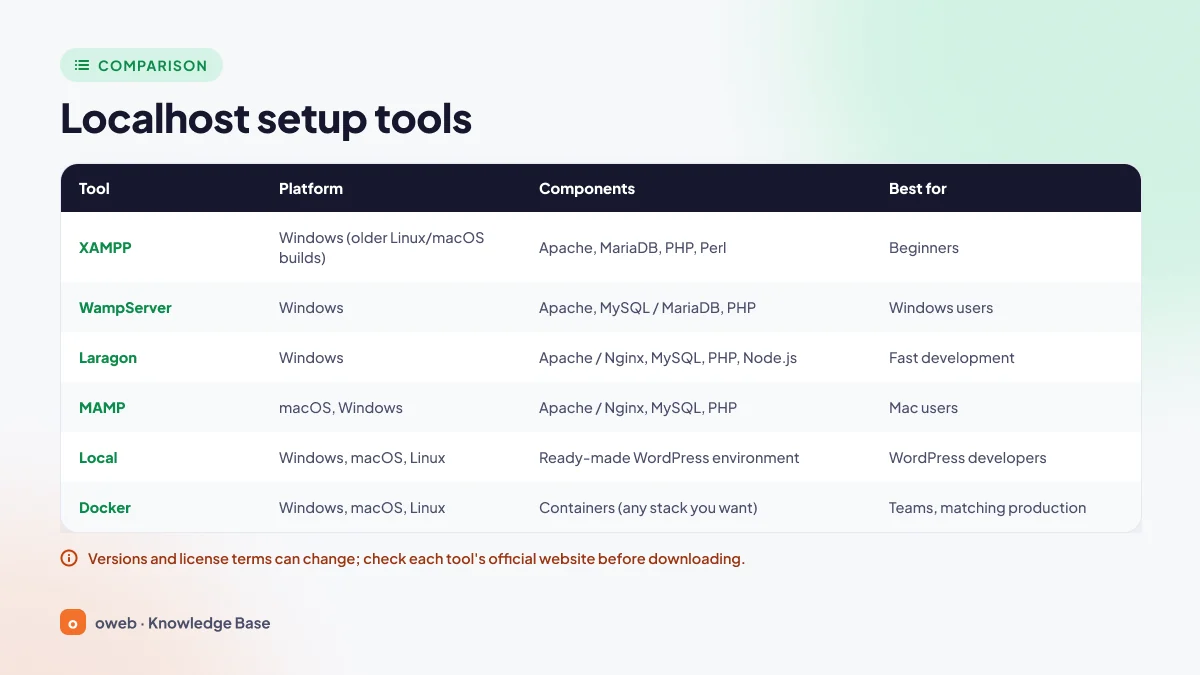Image resolution: width=1200 pixels, height=675 pixels.
Task: Click the "macOS, Windows" platform cell
Action: 341,408
